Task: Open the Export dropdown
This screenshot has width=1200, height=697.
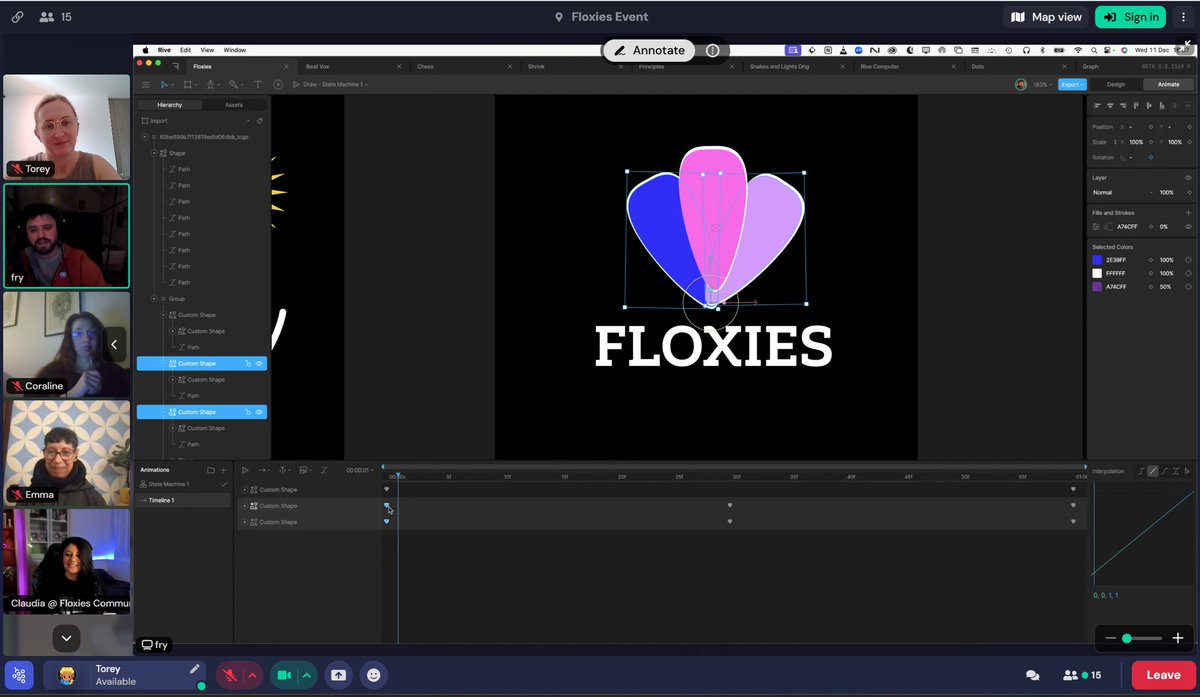Action: [1072, 84]
